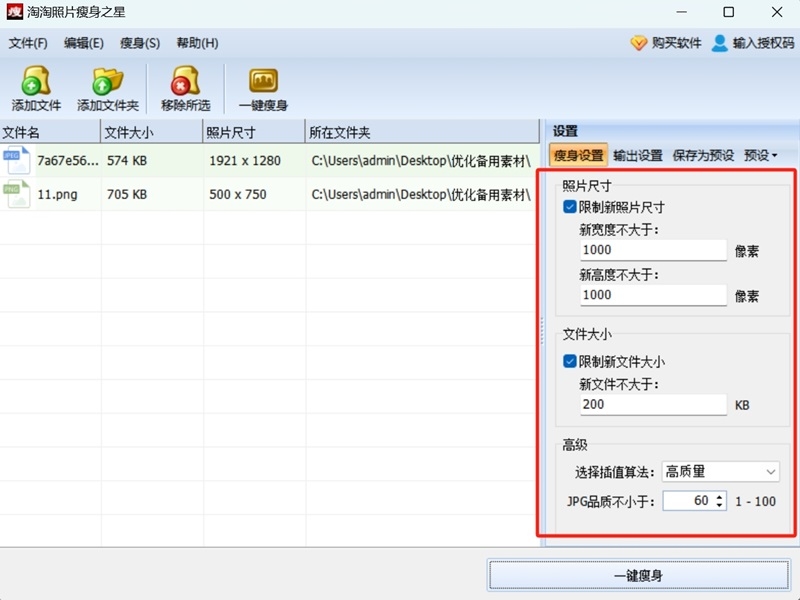
Task: Close the 淘淘照片瘦身之星 window
Action: 777,12
